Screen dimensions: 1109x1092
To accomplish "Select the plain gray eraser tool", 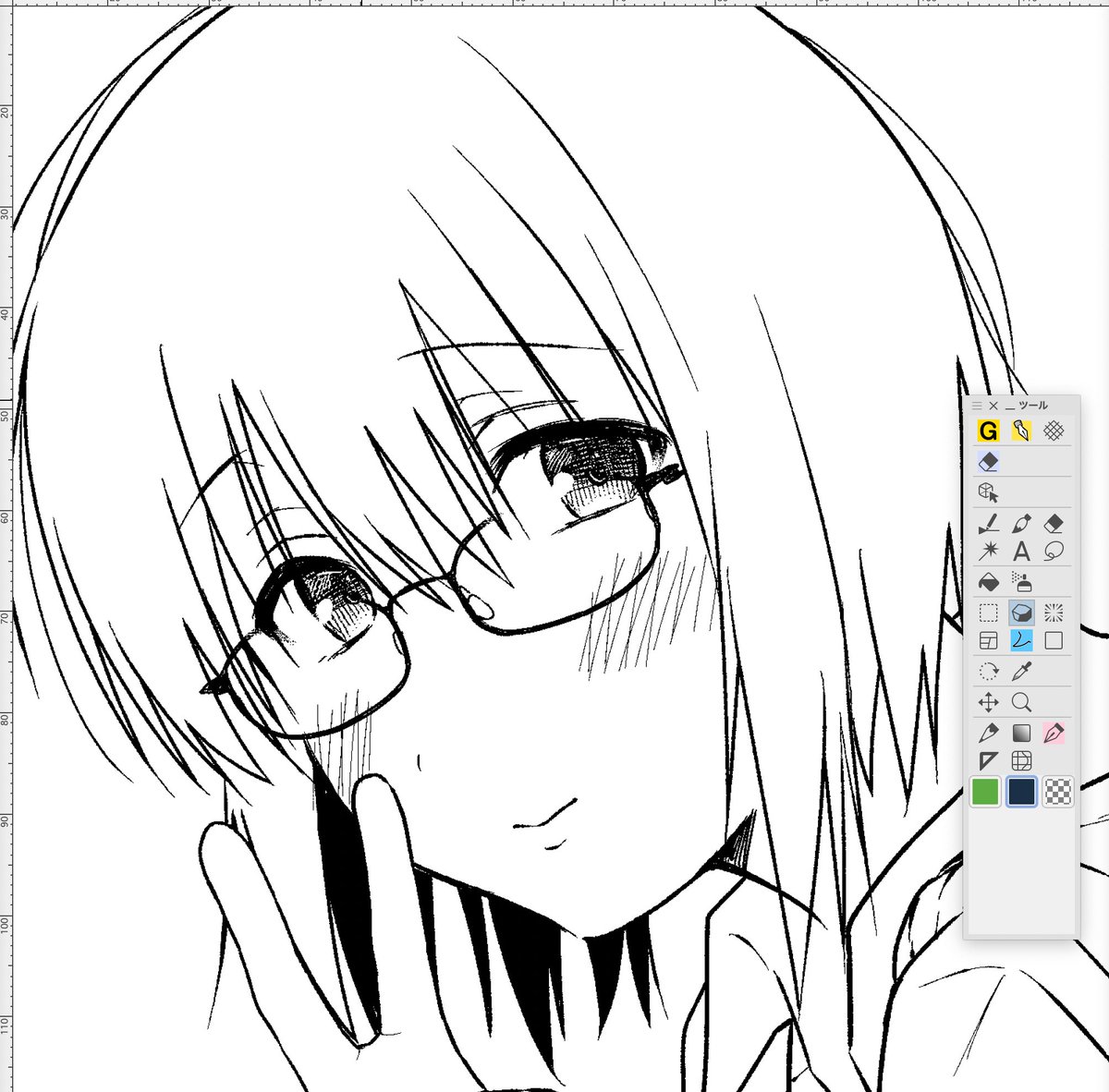I will [x=1054, y=524].
